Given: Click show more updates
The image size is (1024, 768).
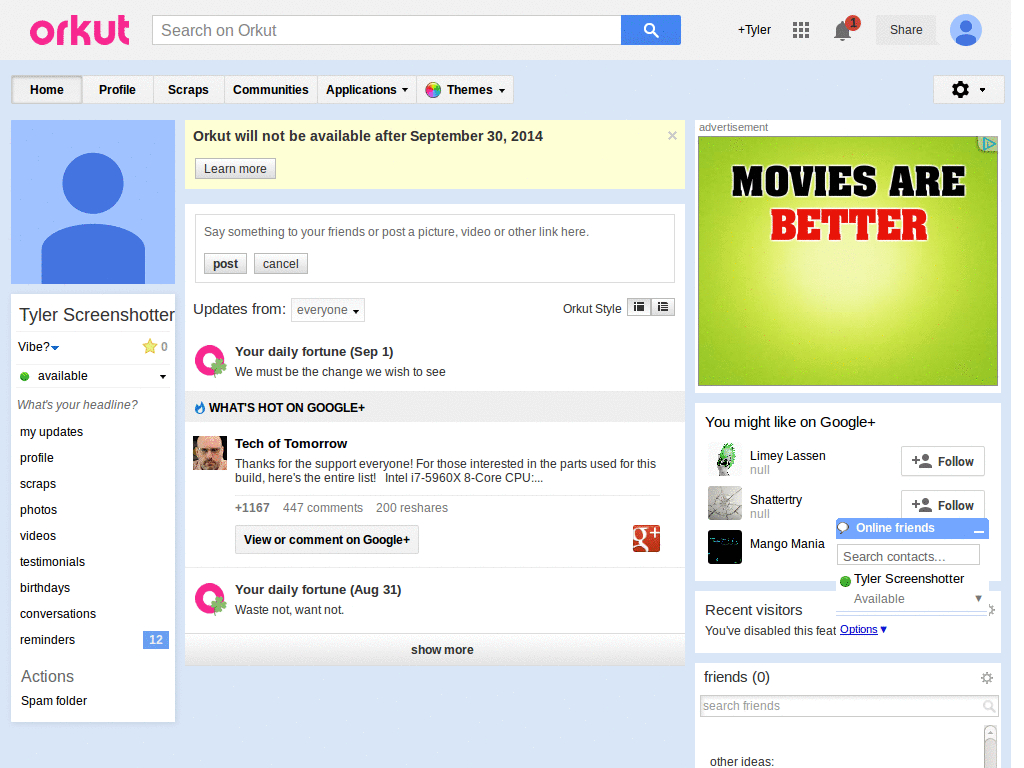Looking at the screenshot, I should point(435,650).
